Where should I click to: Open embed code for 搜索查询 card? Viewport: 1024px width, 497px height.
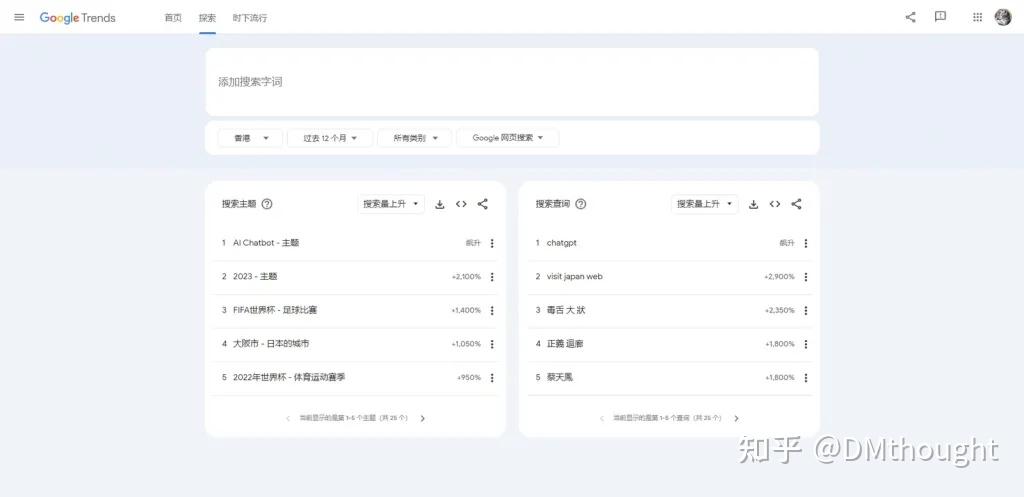point(775,204)
